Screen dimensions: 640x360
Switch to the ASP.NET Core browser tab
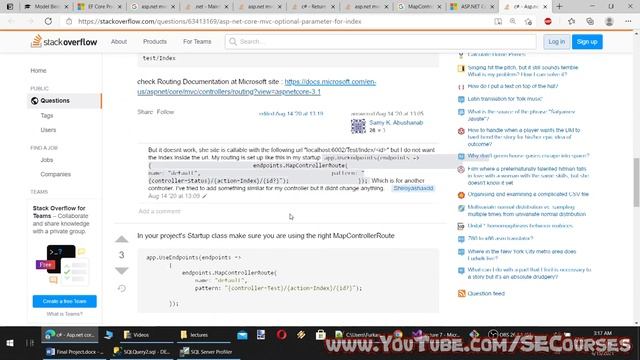(472, 7)
